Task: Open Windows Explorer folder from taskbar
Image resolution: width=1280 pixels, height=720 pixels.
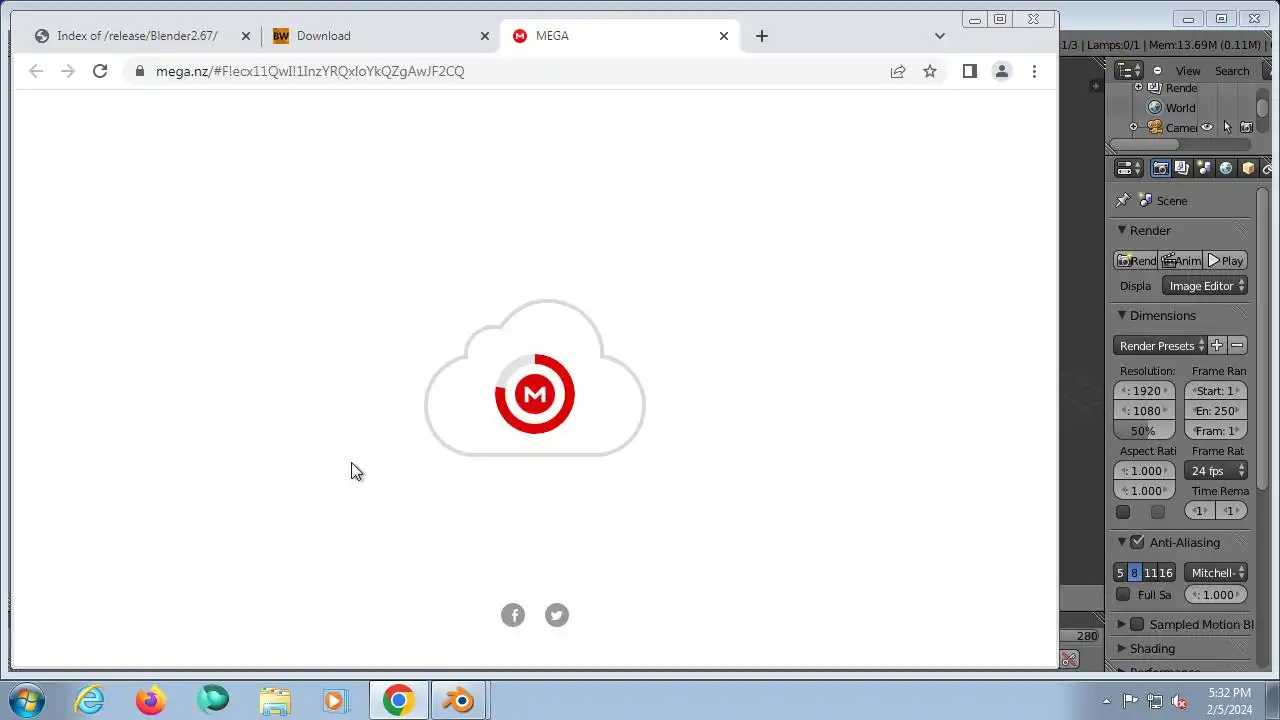Action: click(274, 700)
